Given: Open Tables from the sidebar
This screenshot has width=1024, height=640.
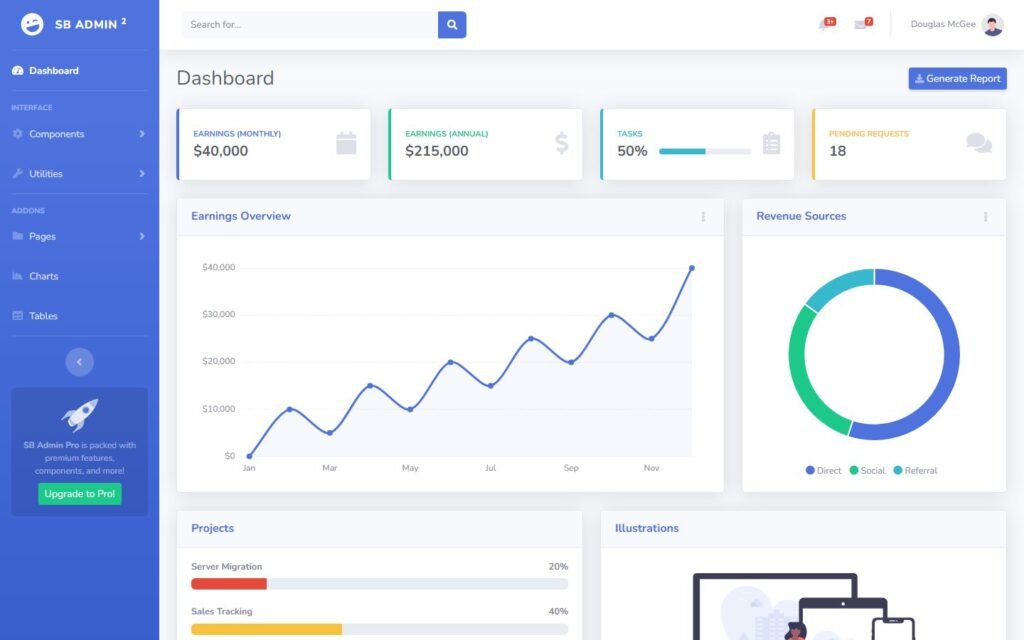Looking at the screenshot, I should pos(80,316).
